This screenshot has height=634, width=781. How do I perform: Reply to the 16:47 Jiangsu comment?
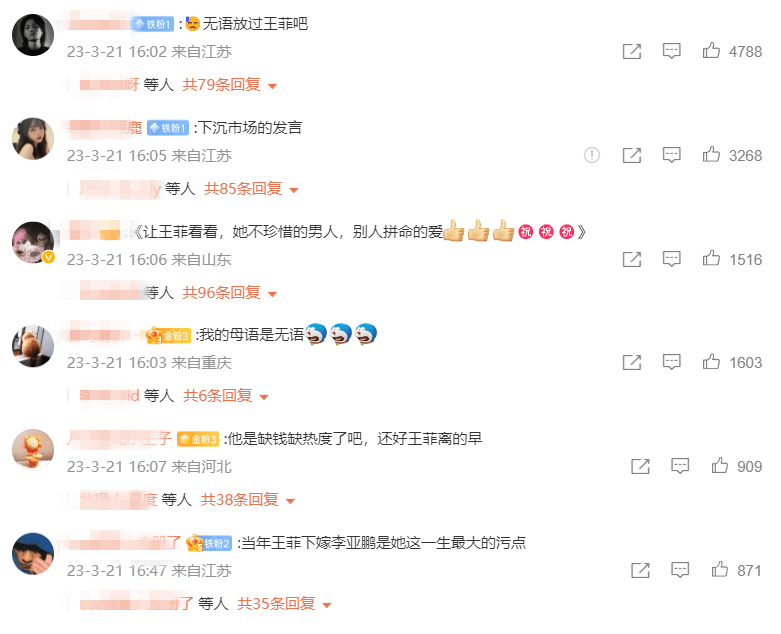(x=680, y=570)
